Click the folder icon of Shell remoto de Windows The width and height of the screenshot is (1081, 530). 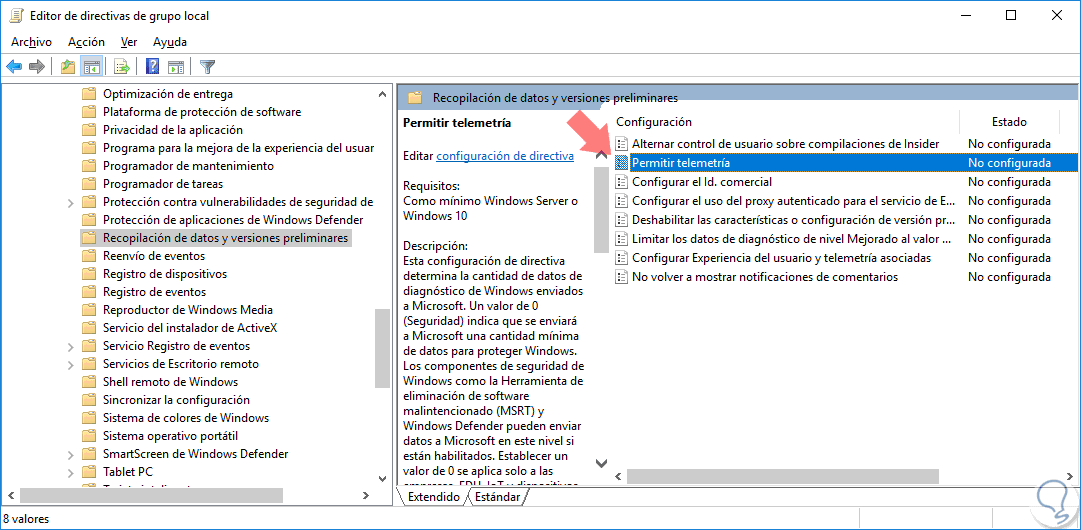point(88,382)
